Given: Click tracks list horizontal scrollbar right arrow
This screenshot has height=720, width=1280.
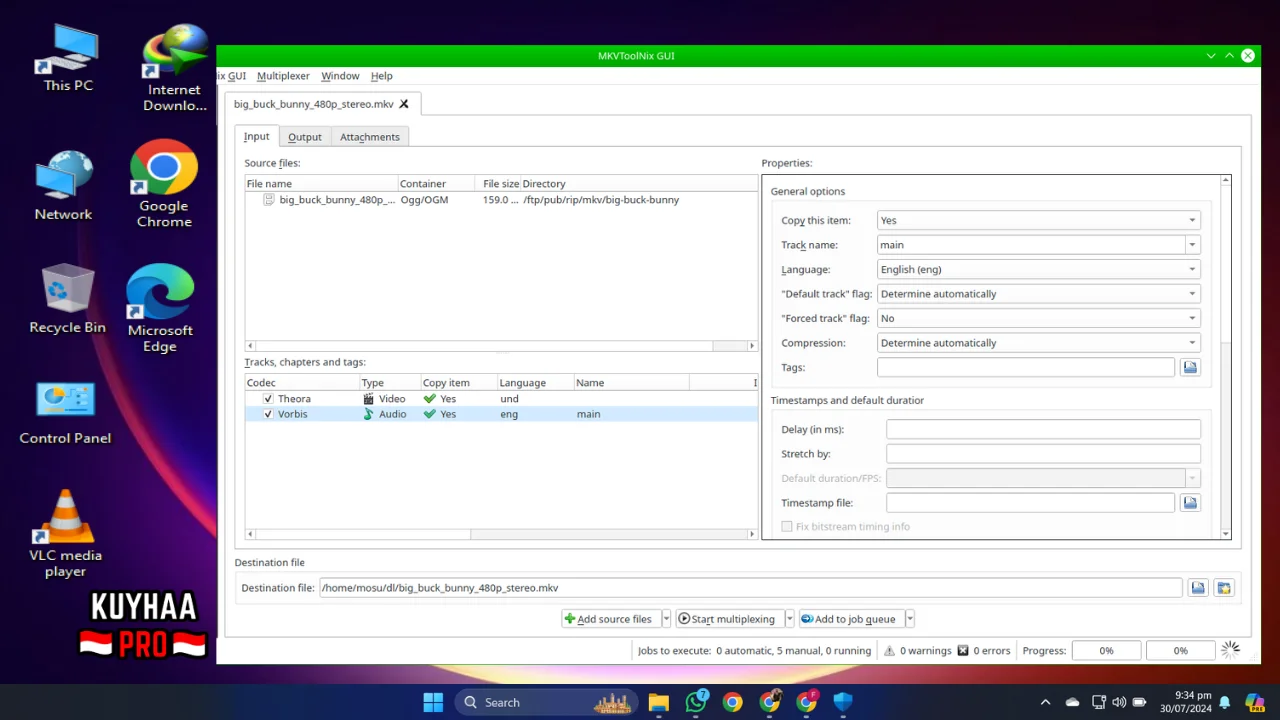Looking at the screenshot, I should pyautogui.click(x=752, y=534).
